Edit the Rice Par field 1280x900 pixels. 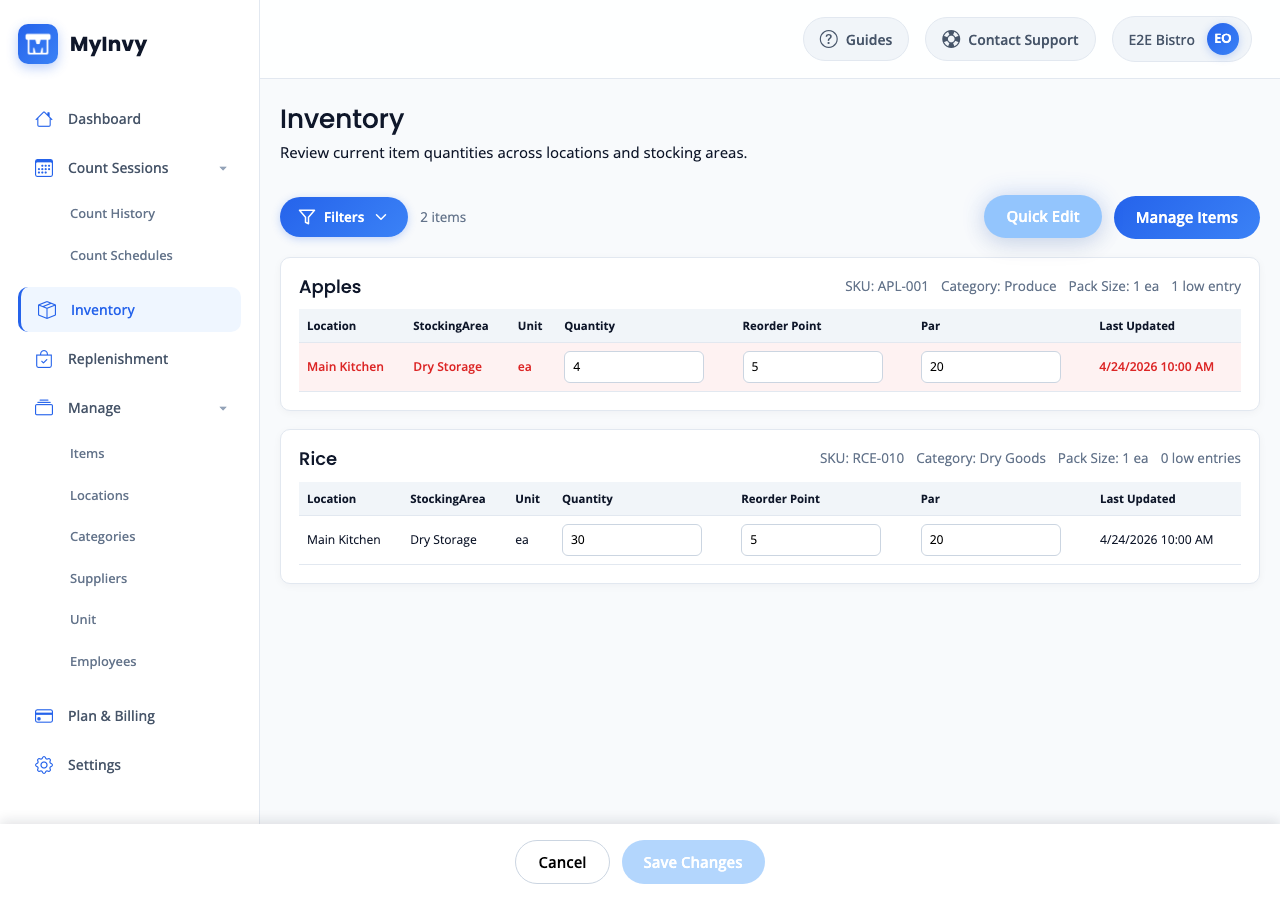991,540
